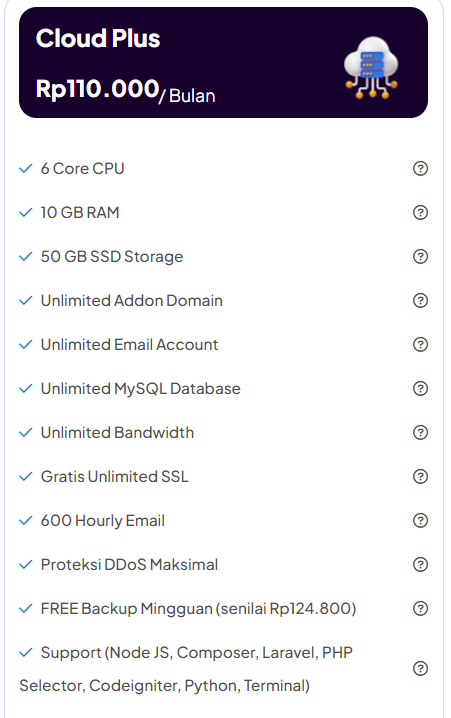This screenshot has width=451, height=718.
Task: Show help for Support Node JS feature
Action: (x=420, y=669)
